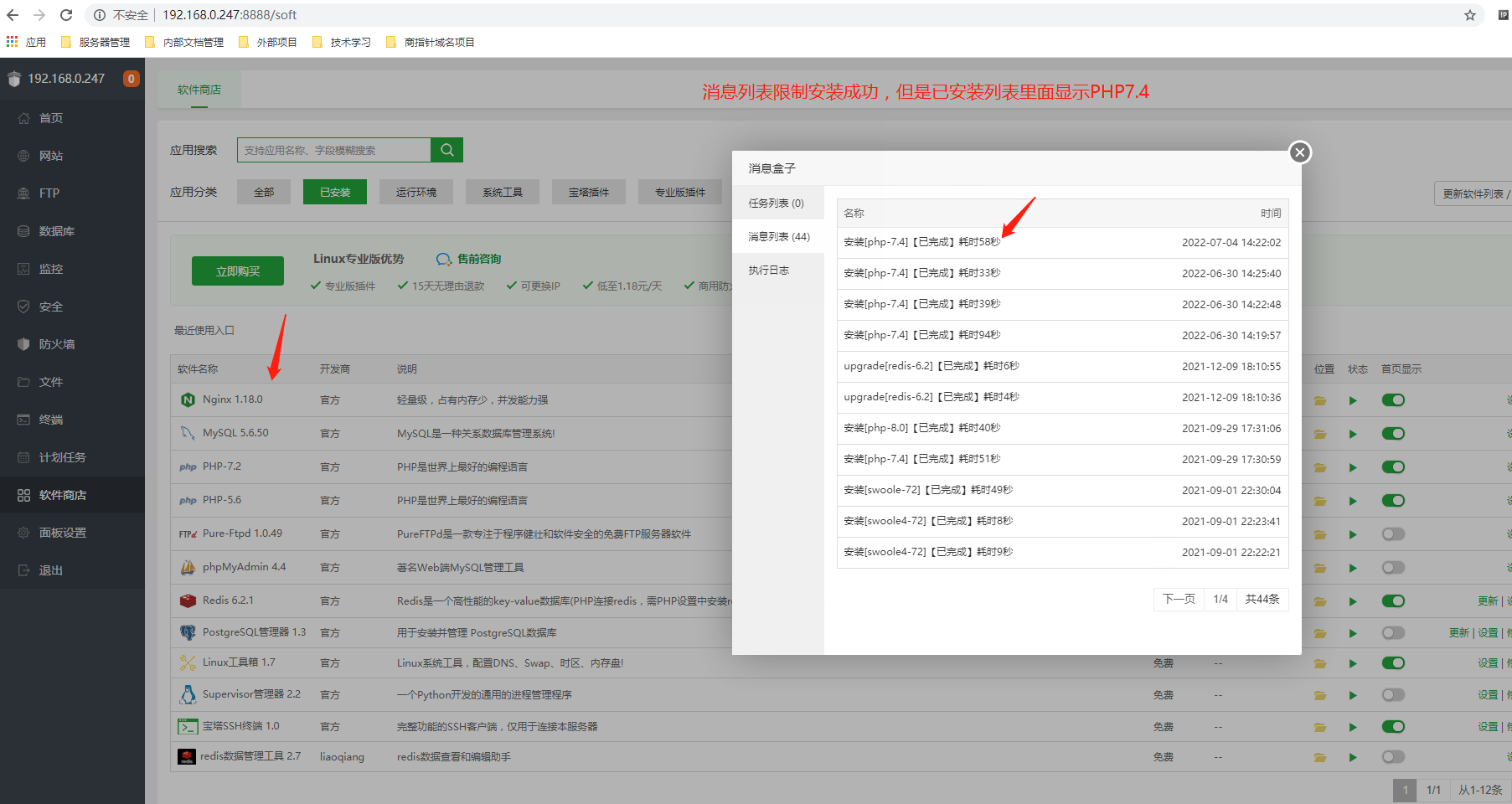Click the search magnifier button
This screenshot has height=804, width=1512.
coord(446,150)
